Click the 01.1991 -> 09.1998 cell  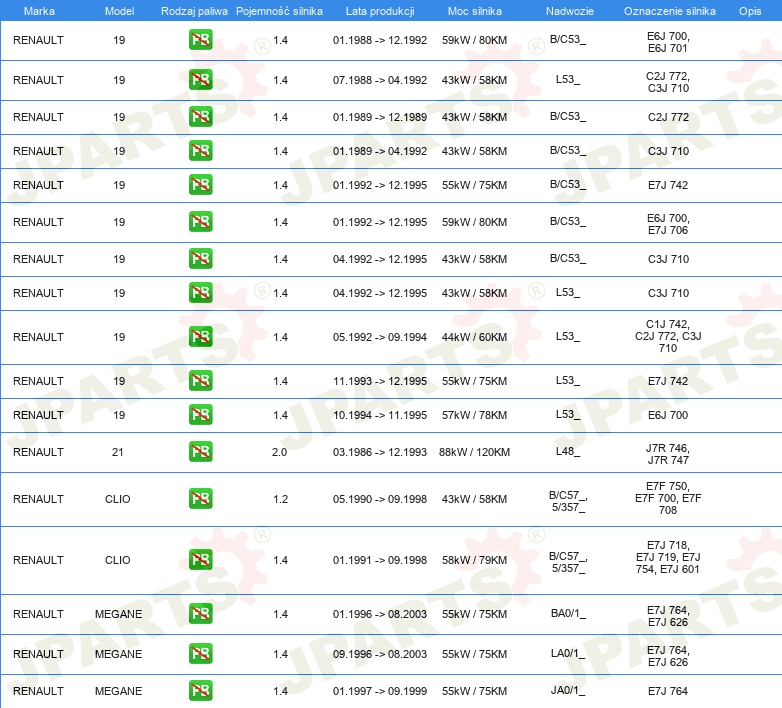[x=380, y=560]
